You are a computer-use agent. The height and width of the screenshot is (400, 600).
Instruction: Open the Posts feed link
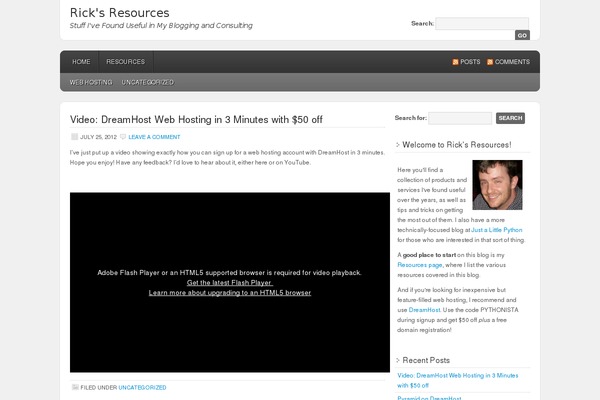[x=470, y=62]
